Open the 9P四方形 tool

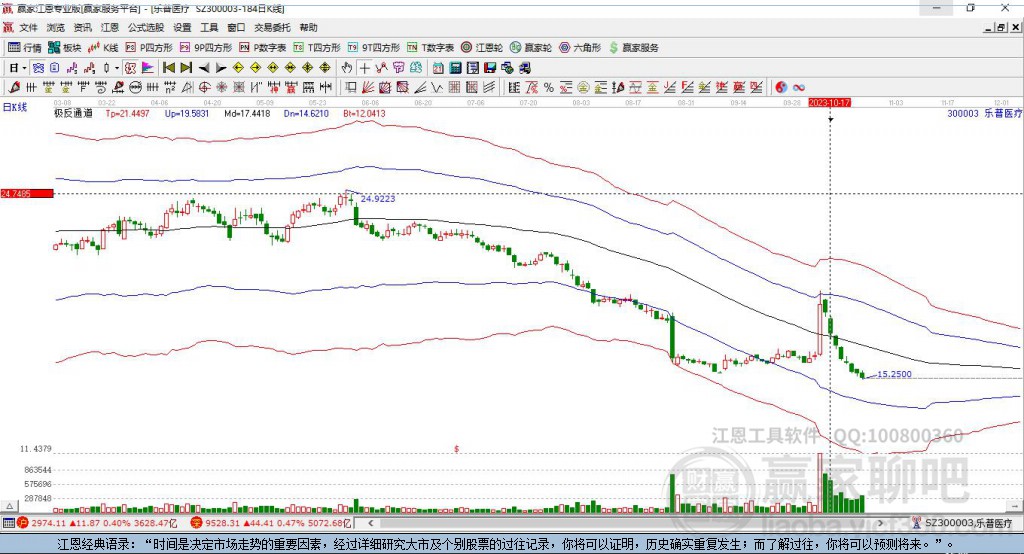click(206, 48)
